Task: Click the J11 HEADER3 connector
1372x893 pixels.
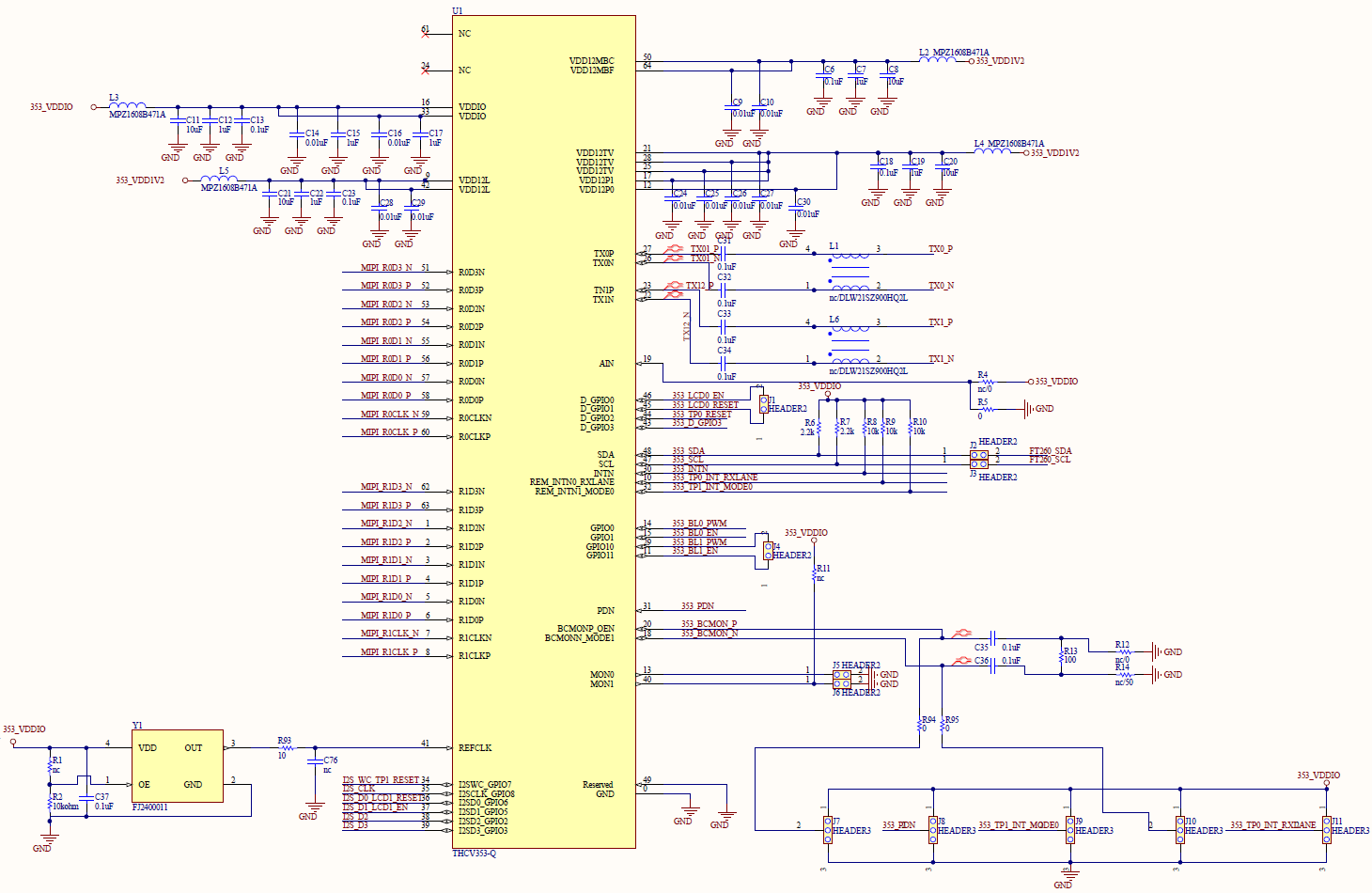Action: [1326, 829]
